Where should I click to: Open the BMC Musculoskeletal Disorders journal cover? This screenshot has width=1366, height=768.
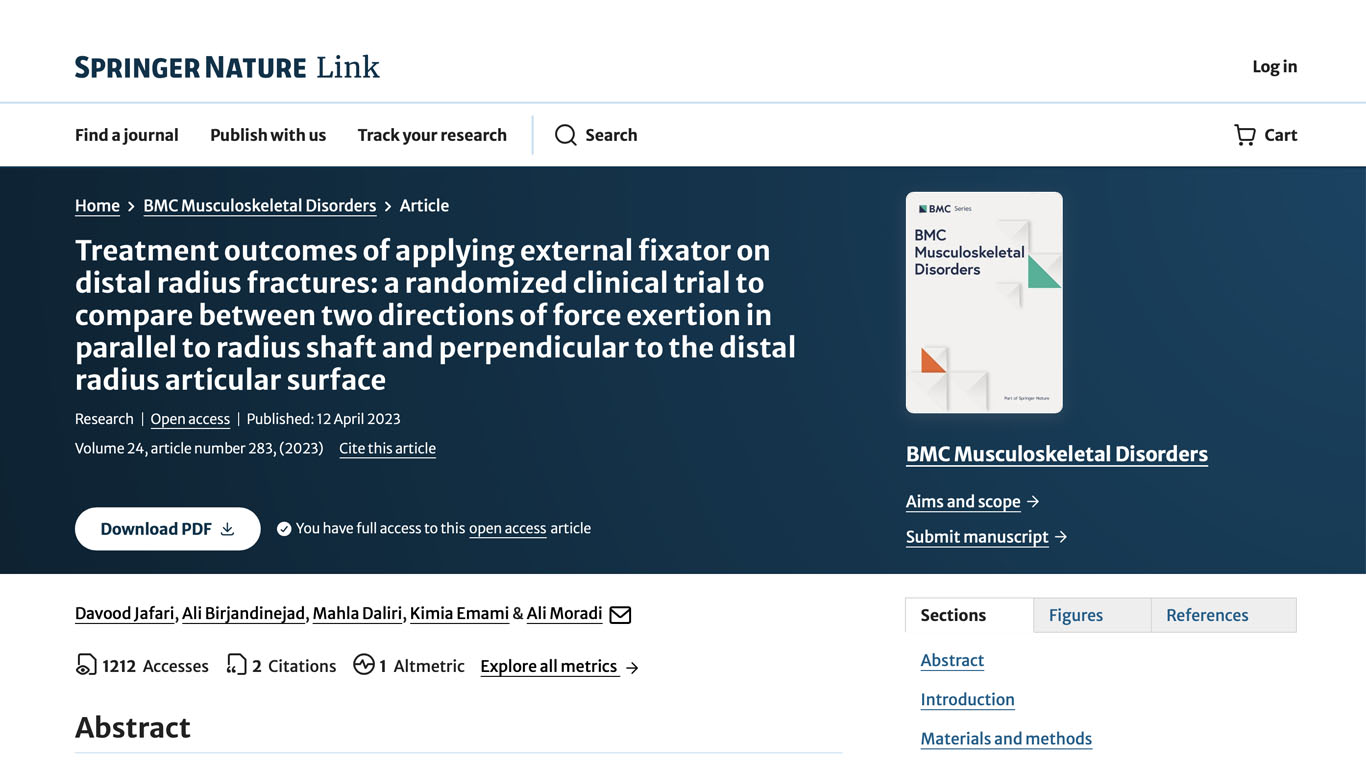[x=984, y=302]
